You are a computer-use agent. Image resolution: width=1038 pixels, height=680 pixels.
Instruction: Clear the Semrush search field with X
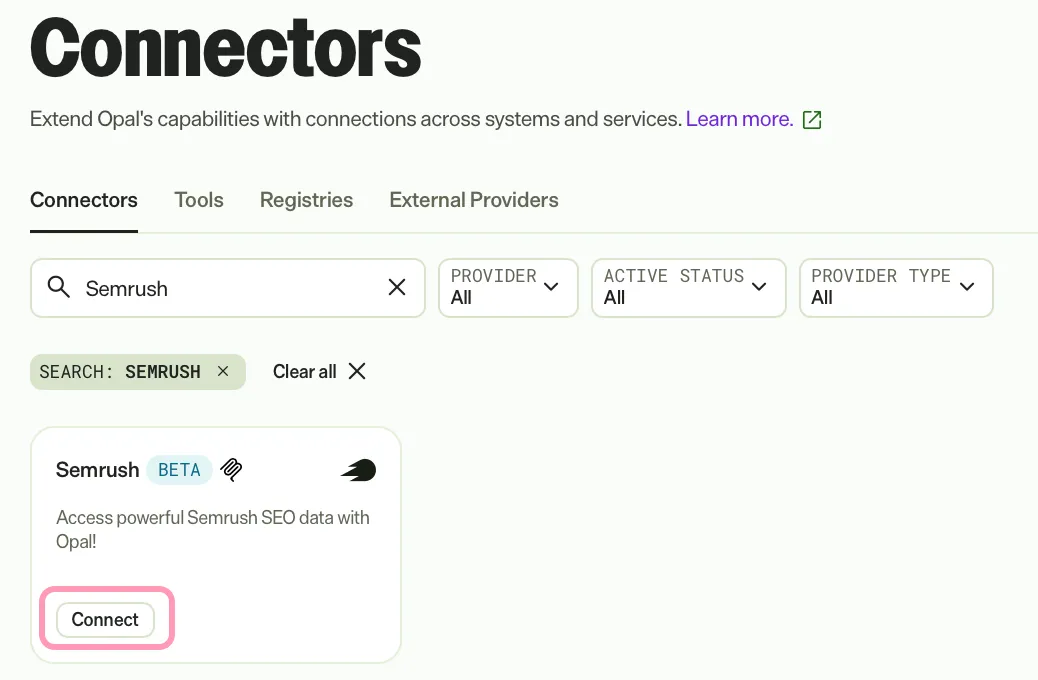[x=397, y=287]
